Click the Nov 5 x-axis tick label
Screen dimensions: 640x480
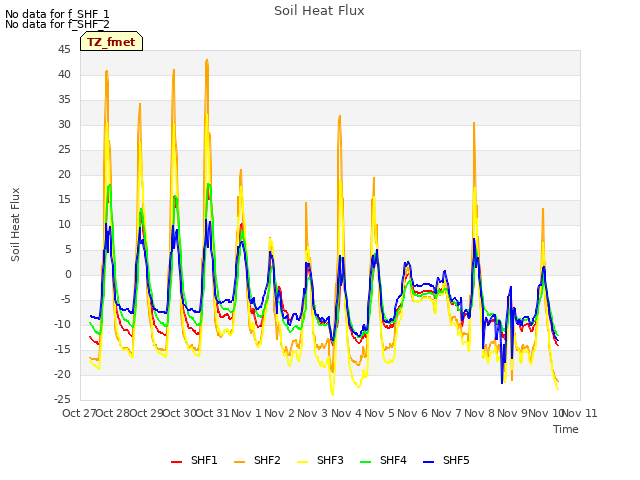(379, 413)
